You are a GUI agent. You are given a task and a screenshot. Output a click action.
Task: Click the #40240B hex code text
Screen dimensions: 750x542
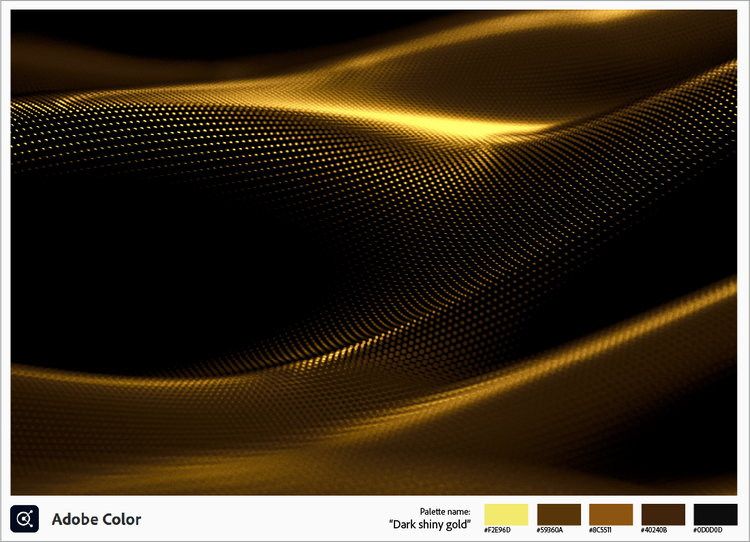click(654, 530)
